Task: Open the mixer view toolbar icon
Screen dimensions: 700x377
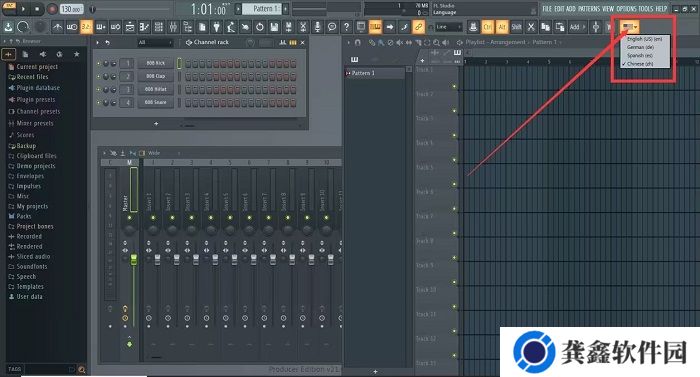Action: coord(173,27)
